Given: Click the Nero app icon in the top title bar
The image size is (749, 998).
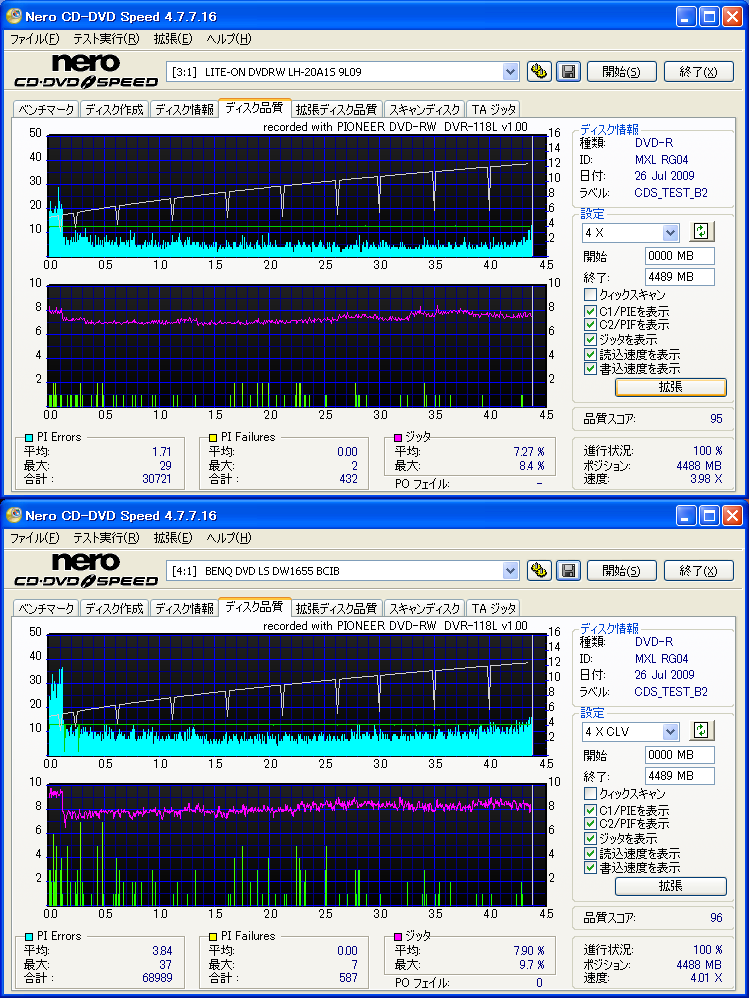Looking at the screenshot, I should point(13,16).
